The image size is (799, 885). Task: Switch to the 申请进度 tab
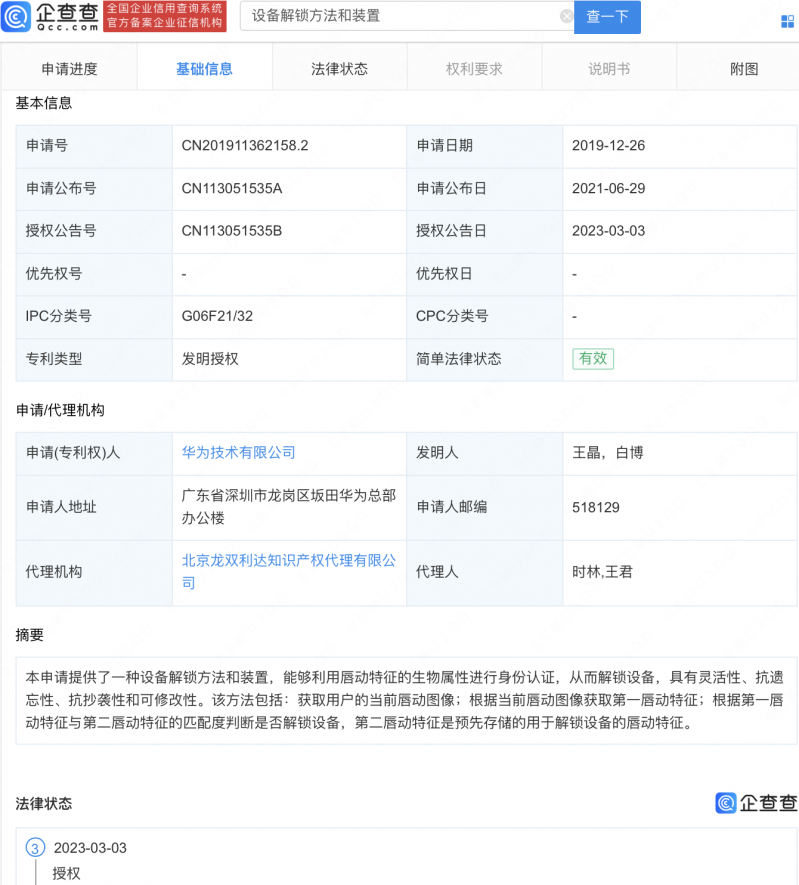pos(69,69)
